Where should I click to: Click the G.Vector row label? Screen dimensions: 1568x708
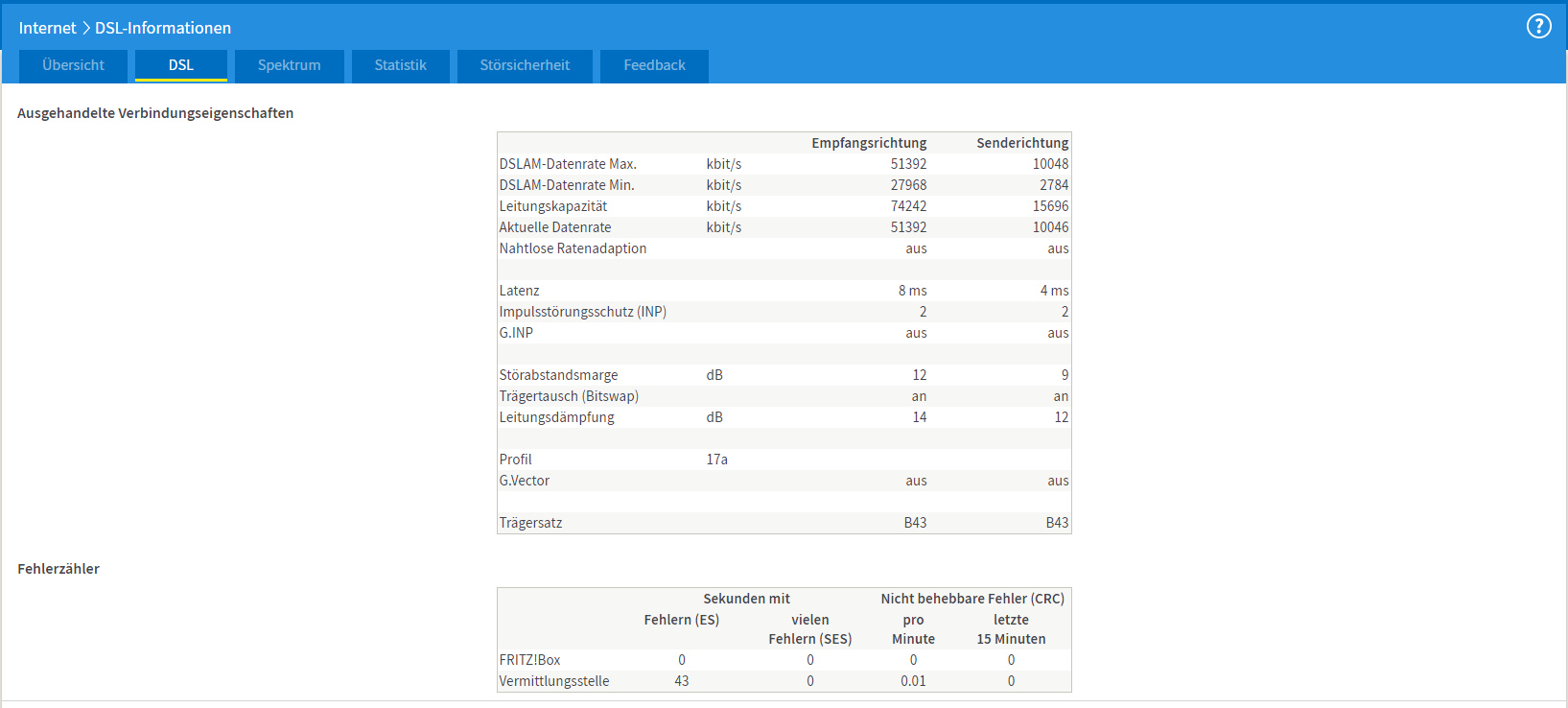[x=525, y=481]
